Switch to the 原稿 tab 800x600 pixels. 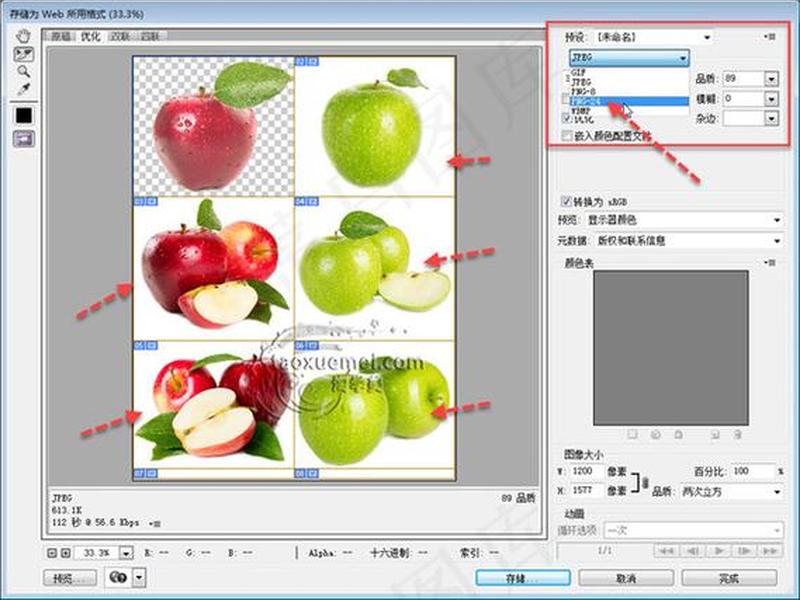[61, 36]
